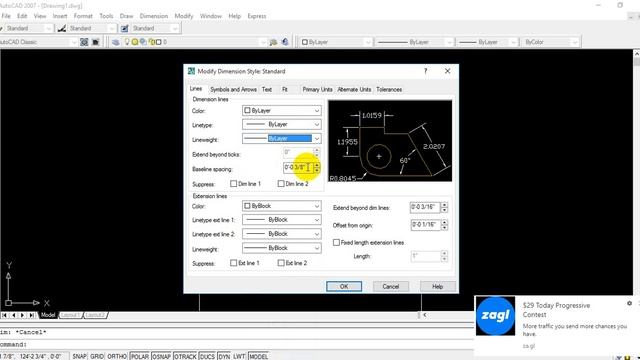The image size is (640, 360).
Task: Open Linetype ext line 2 dropdown
Action: [282, 234]
